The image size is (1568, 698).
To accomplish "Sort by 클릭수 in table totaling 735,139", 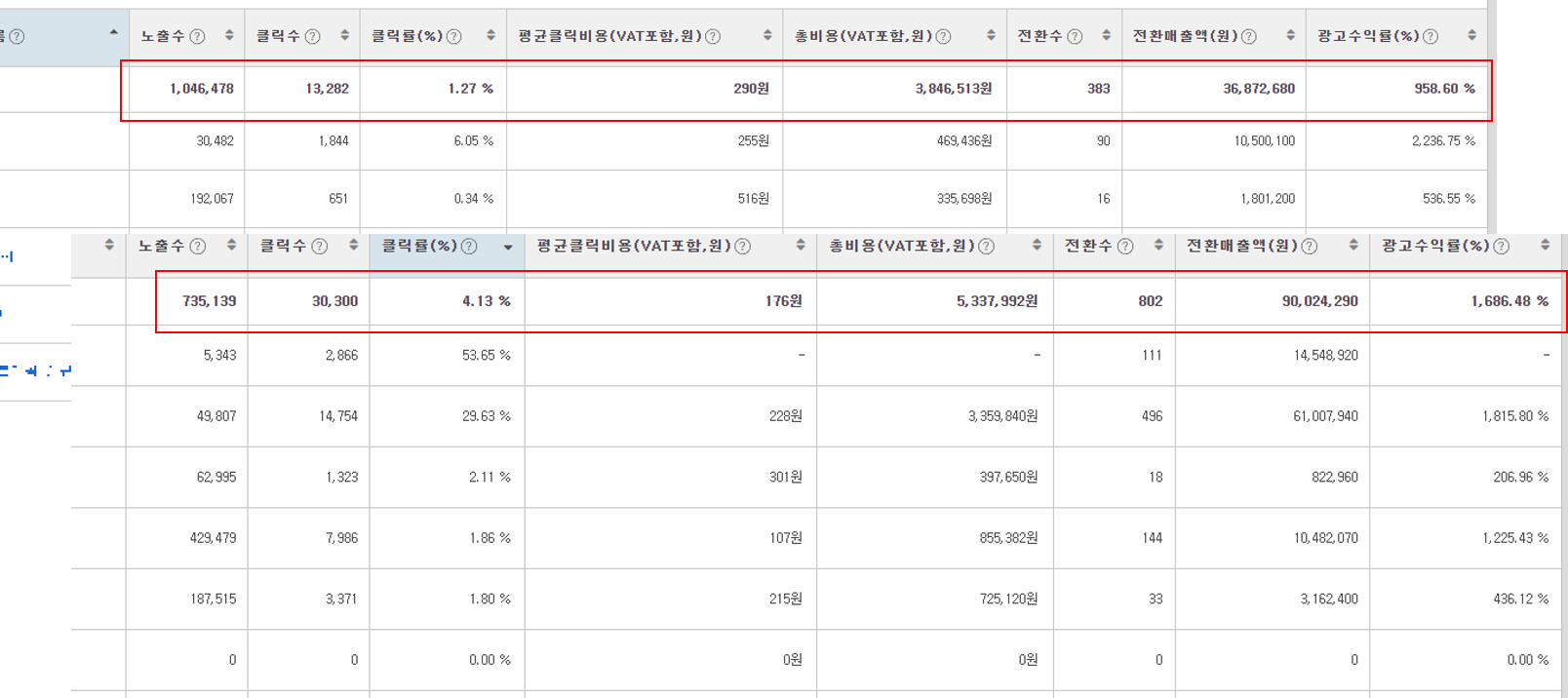I will point(353,245).
